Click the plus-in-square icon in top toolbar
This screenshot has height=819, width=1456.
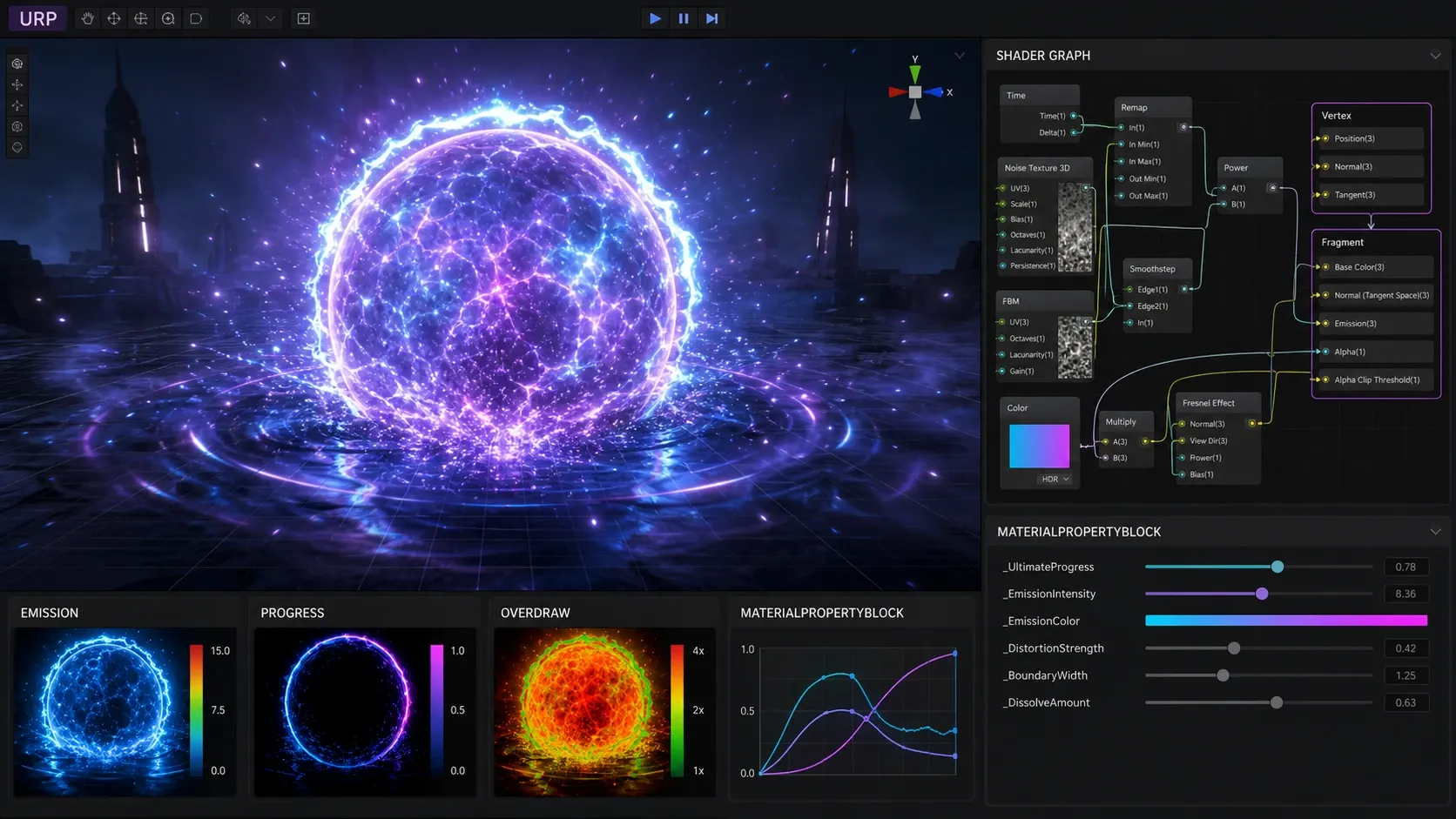point(304,18)
